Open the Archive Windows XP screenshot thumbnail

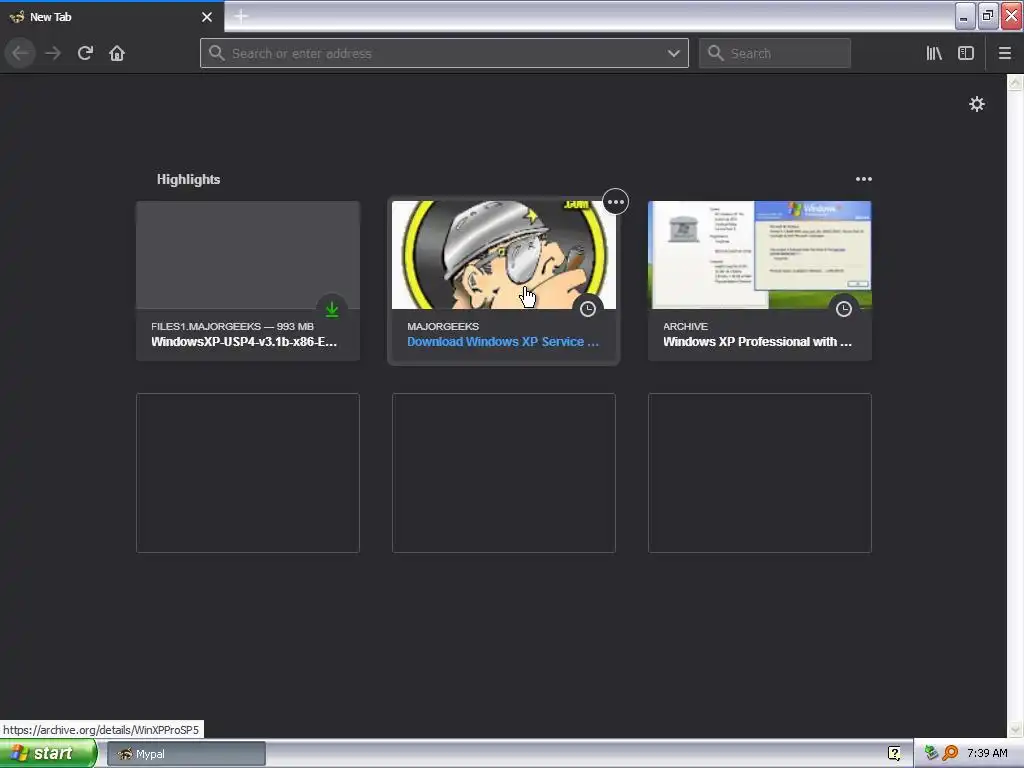coord(760,255)
